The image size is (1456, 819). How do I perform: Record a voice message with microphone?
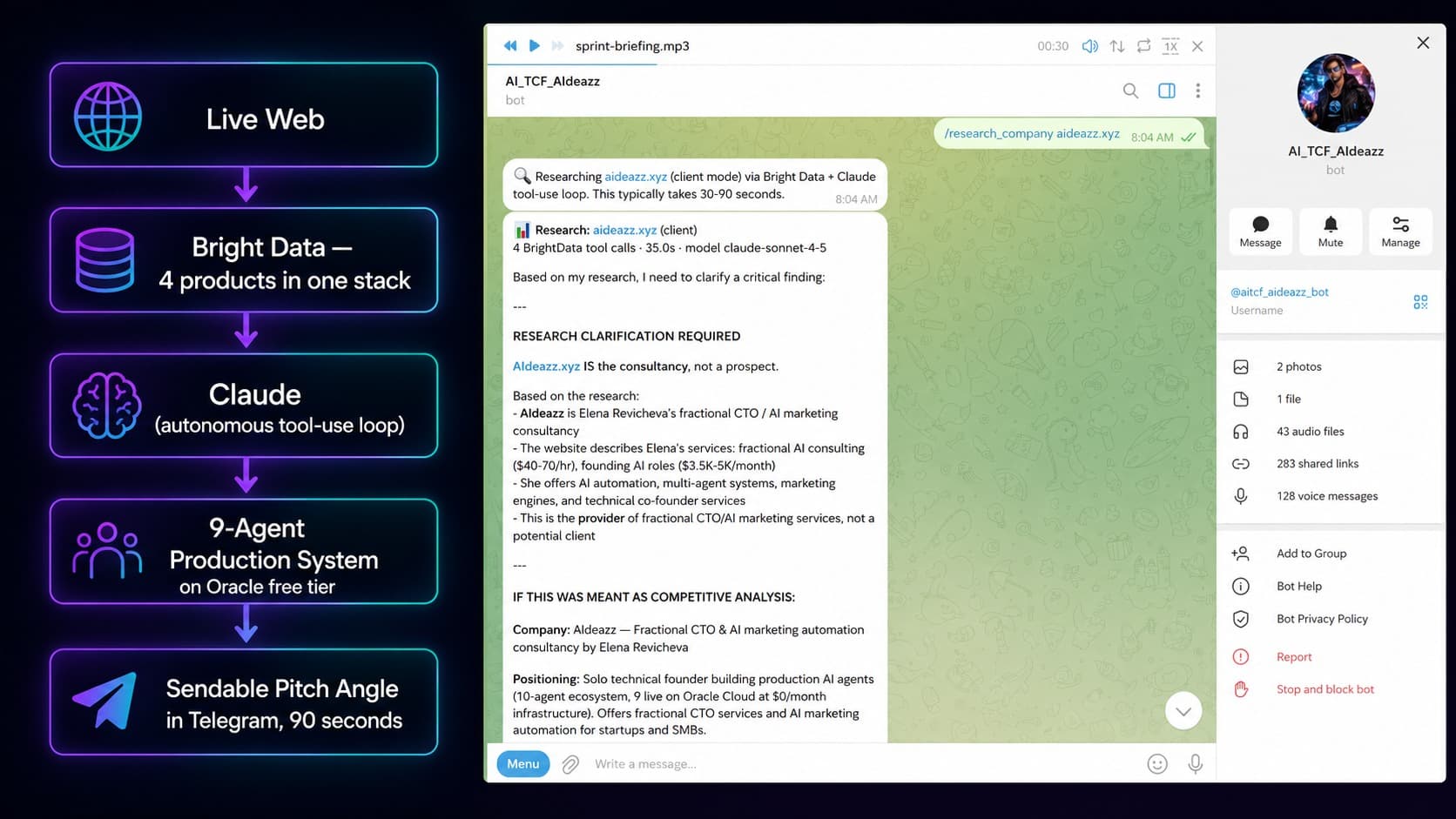tap(1196, 764)
